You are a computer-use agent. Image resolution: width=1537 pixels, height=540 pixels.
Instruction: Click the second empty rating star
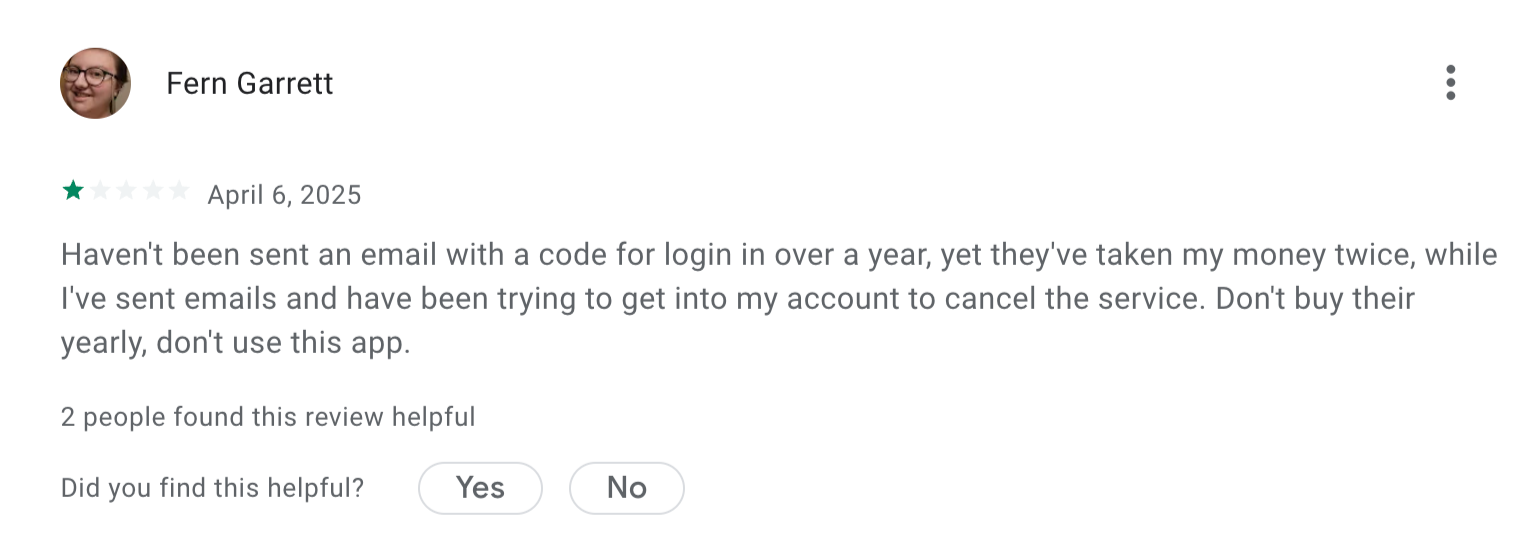click(100, 190)
